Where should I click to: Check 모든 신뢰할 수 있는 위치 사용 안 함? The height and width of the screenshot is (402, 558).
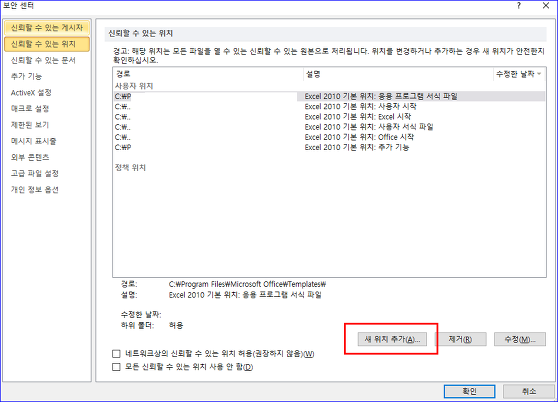click(116, 367)
